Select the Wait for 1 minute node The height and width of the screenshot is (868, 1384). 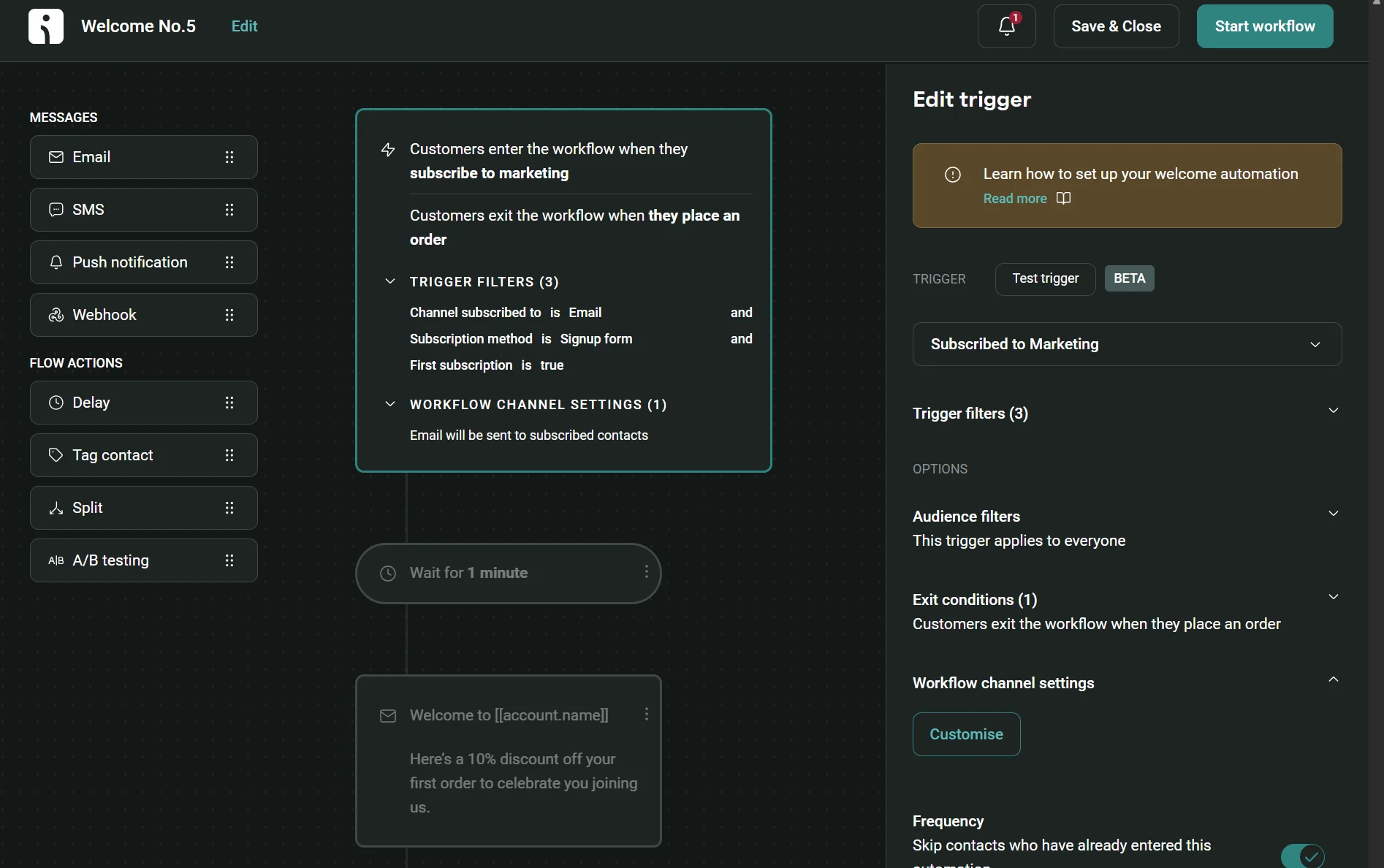pos(508,574)
